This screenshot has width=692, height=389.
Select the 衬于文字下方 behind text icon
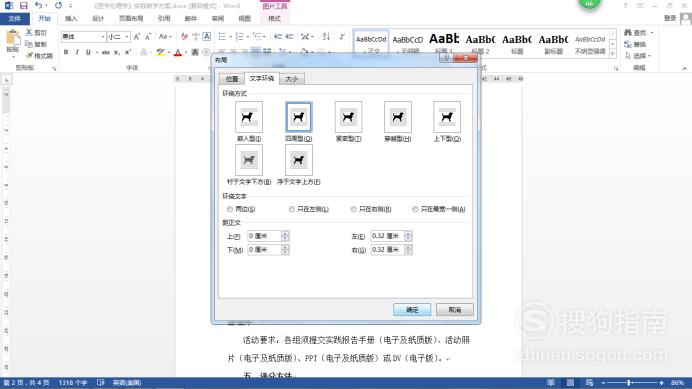click(x=249, y=160)
